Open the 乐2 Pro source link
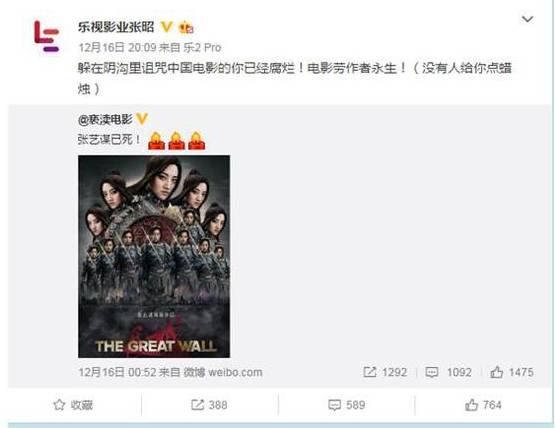The width and height of the screenshot is (555, 428). (202, 47)
